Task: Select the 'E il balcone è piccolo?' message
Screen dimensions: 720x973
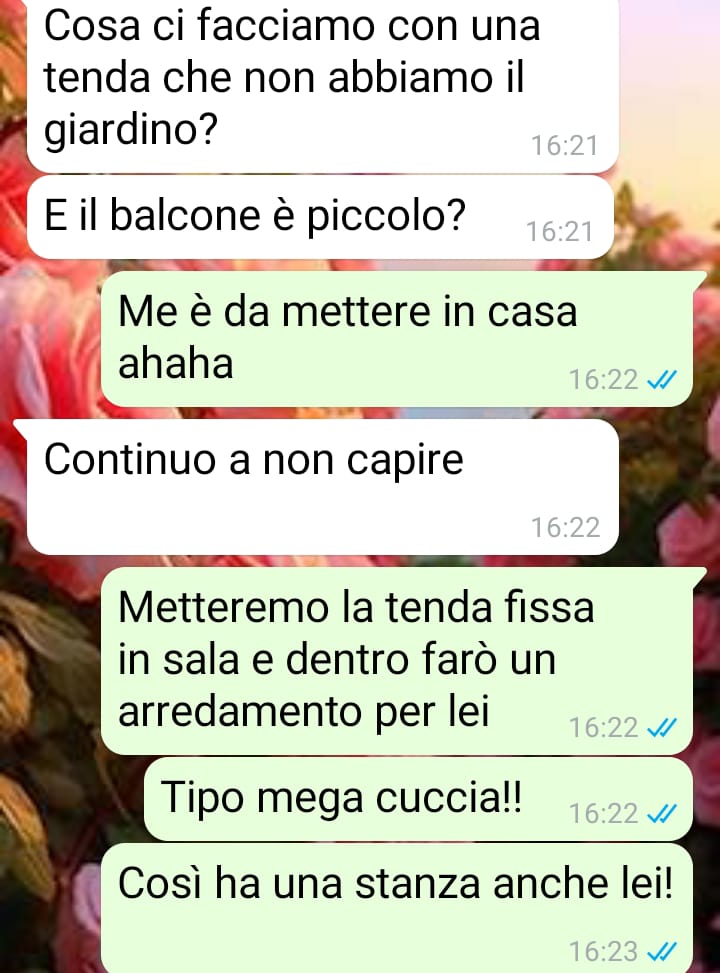Action: (x=320, y=217)
